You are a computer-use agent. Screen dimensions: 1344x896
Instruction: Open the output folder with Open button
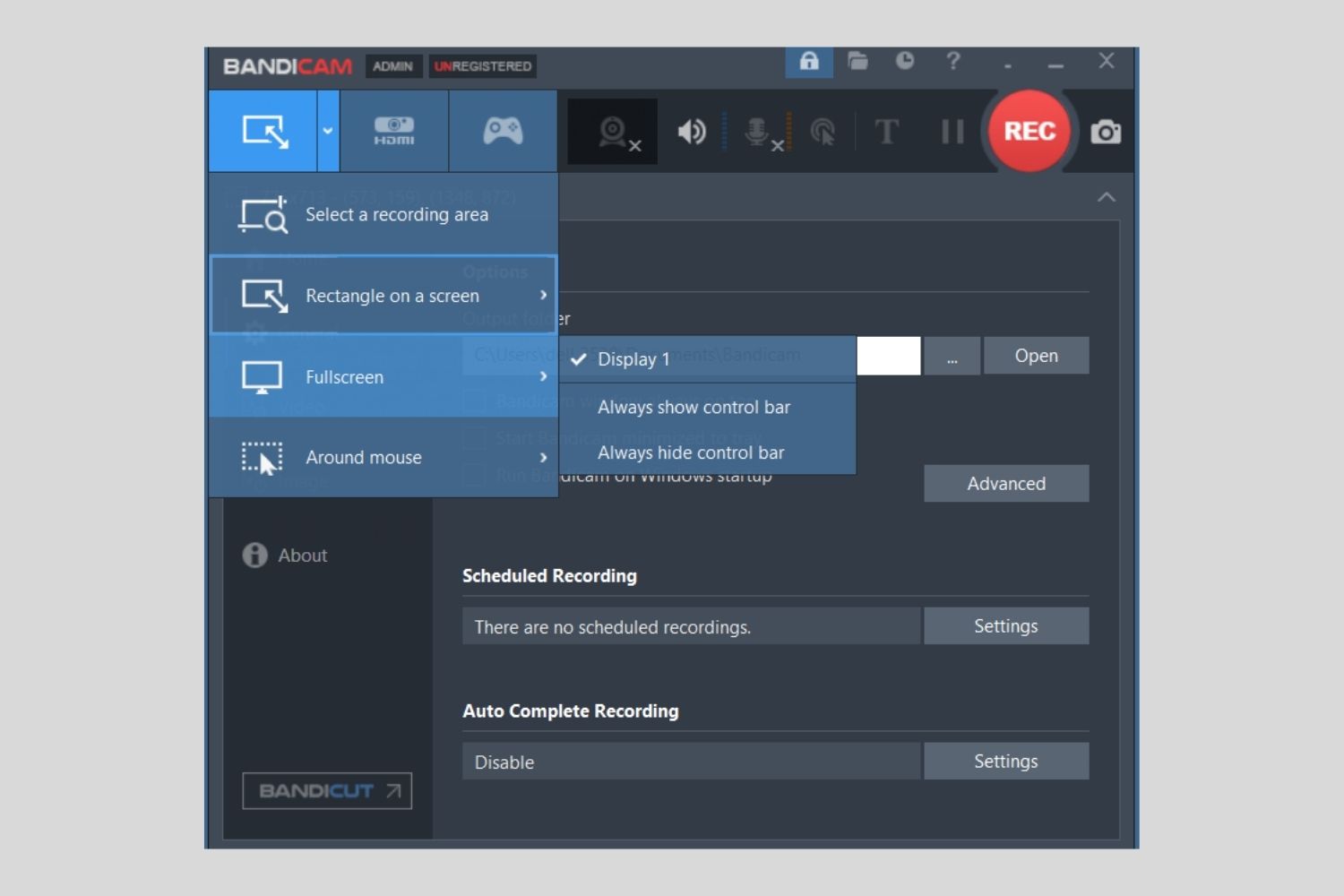coord(1036,356)
